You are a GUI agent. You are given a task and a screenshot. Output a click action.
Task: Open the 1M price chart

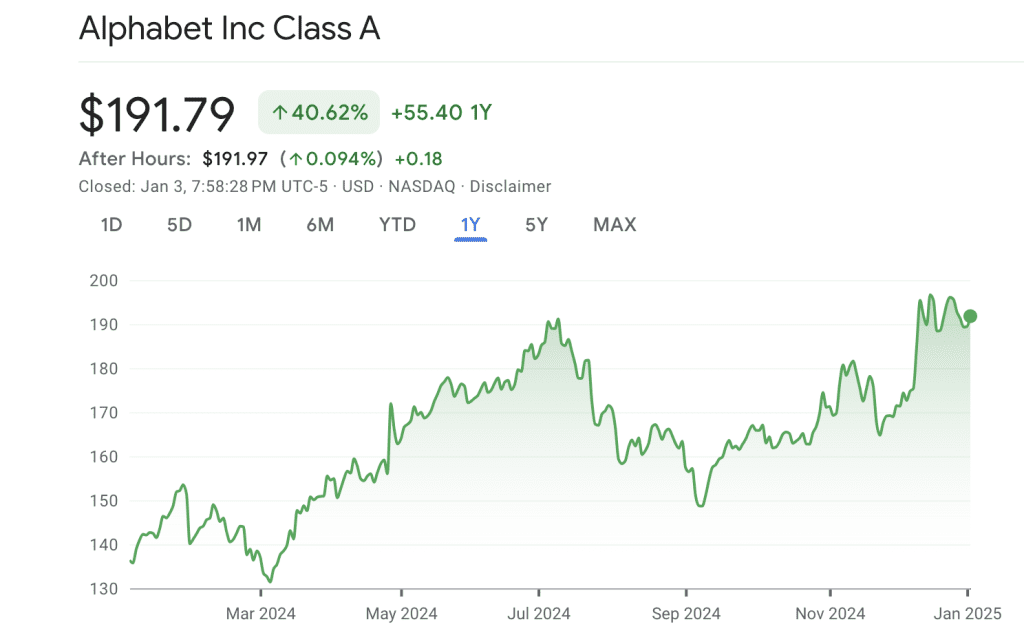click(249, 225)
